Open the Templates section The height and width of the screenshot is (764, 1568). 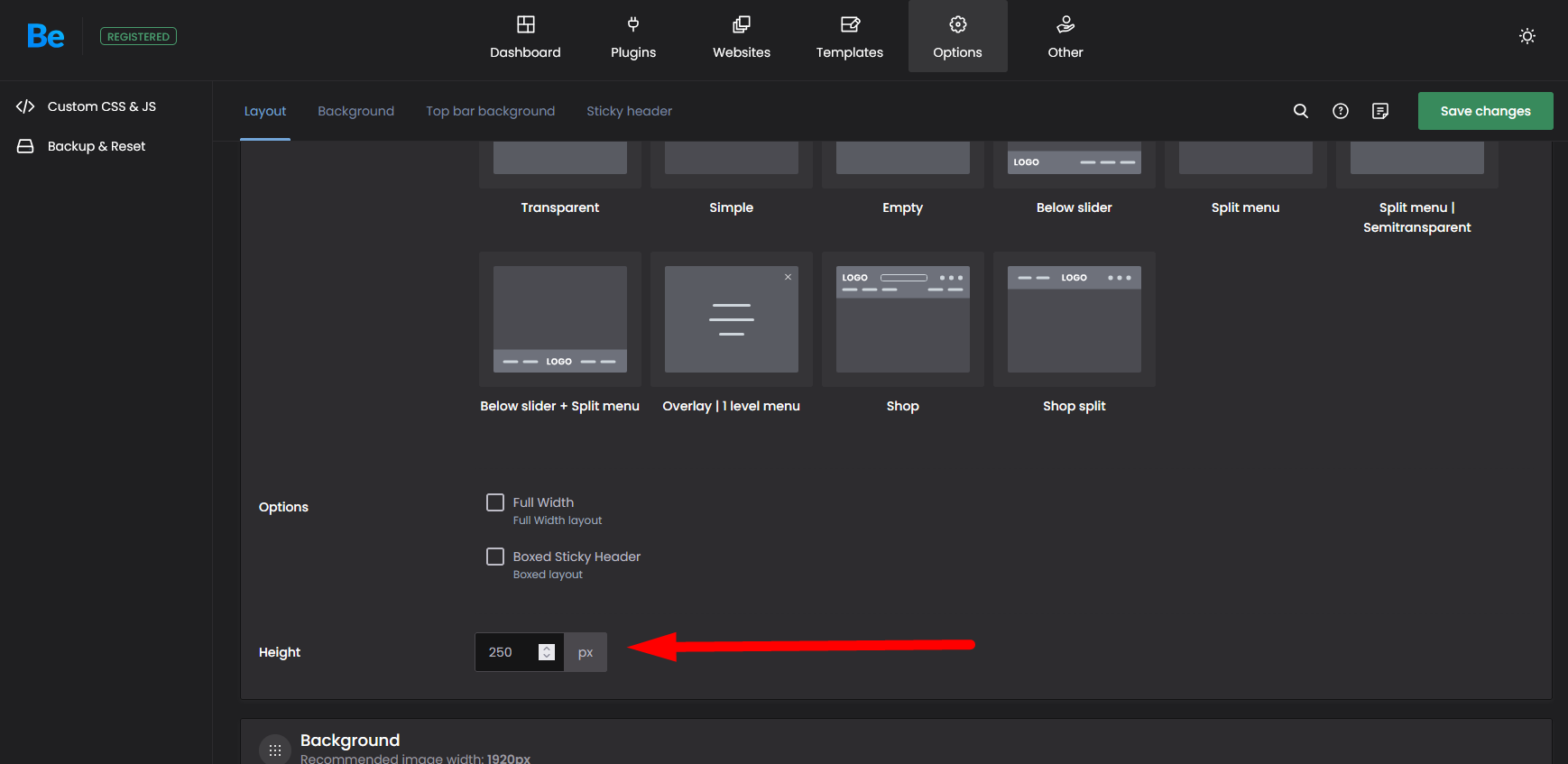[x=849, y=37]
